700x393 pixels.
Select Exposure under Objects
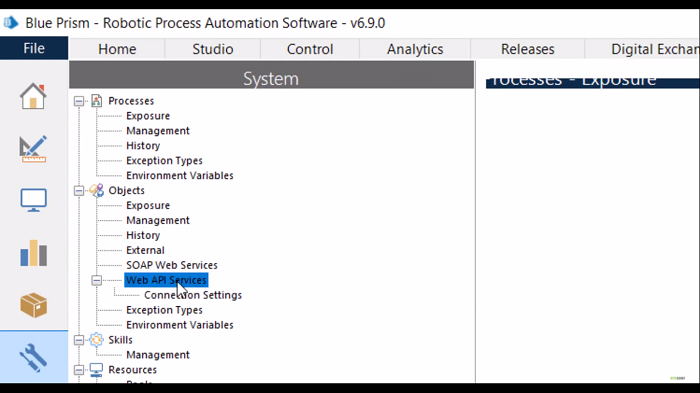point(148,205)
